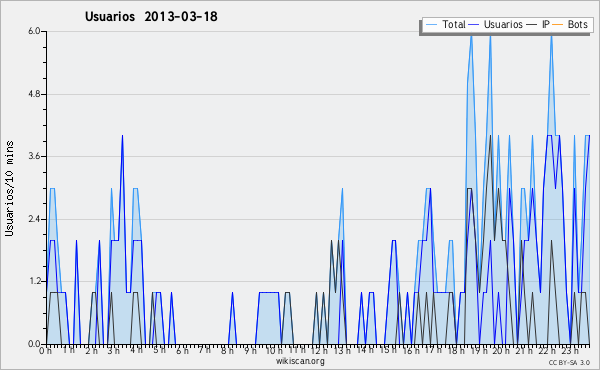Click the '11 h' x-axis label
The height and width of the screenshot is (370, 600).
tap(297, 349)
